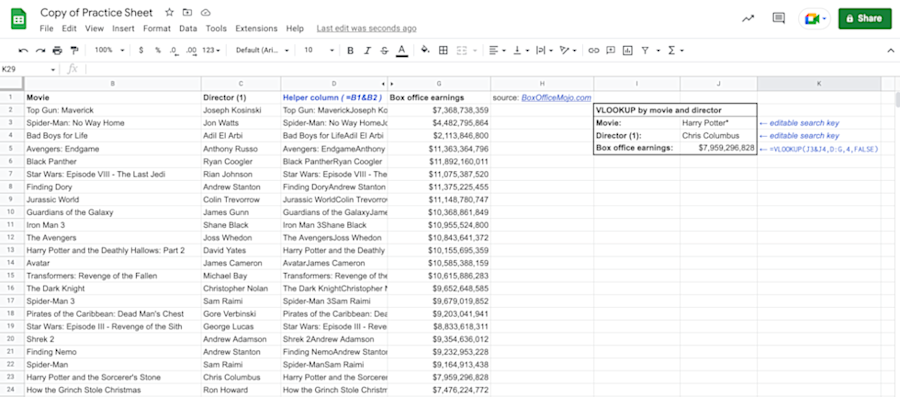The image size is (900, 397).
Task: Select the Top Gun: Maverick movie cell
Action: (x=112, y=110)
